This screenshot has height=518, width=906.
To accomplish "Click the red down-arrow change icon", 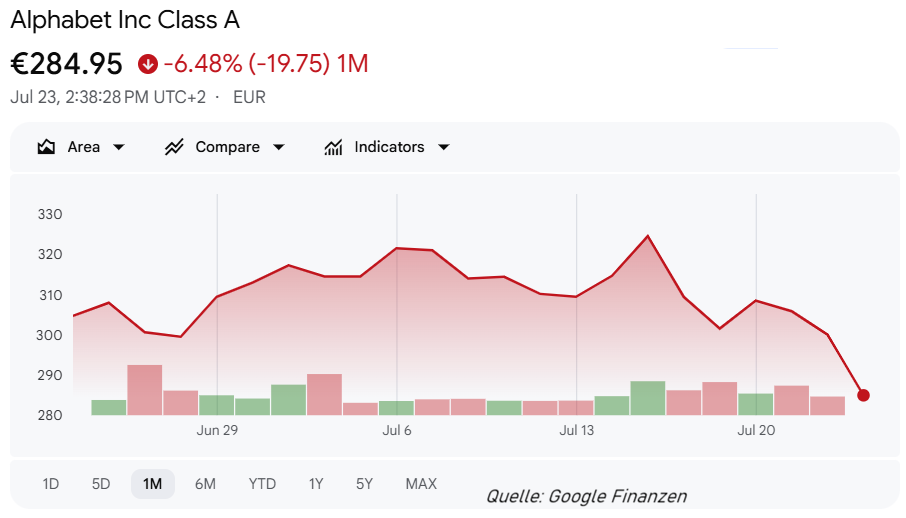I will [148, 64].
